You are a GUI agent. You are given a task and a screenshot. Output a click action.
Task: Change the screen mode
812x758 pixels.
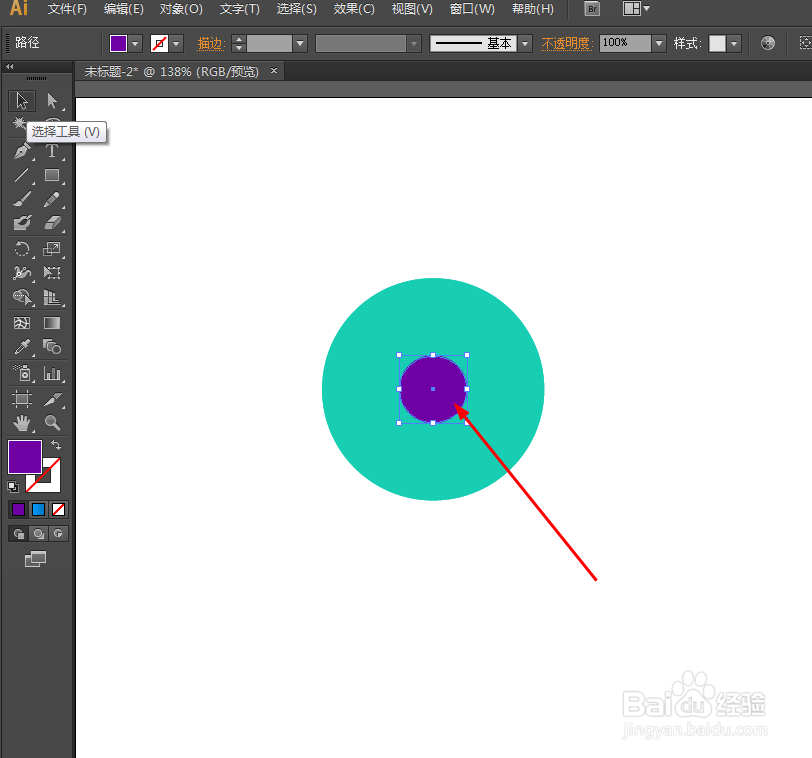coord(35,559)
